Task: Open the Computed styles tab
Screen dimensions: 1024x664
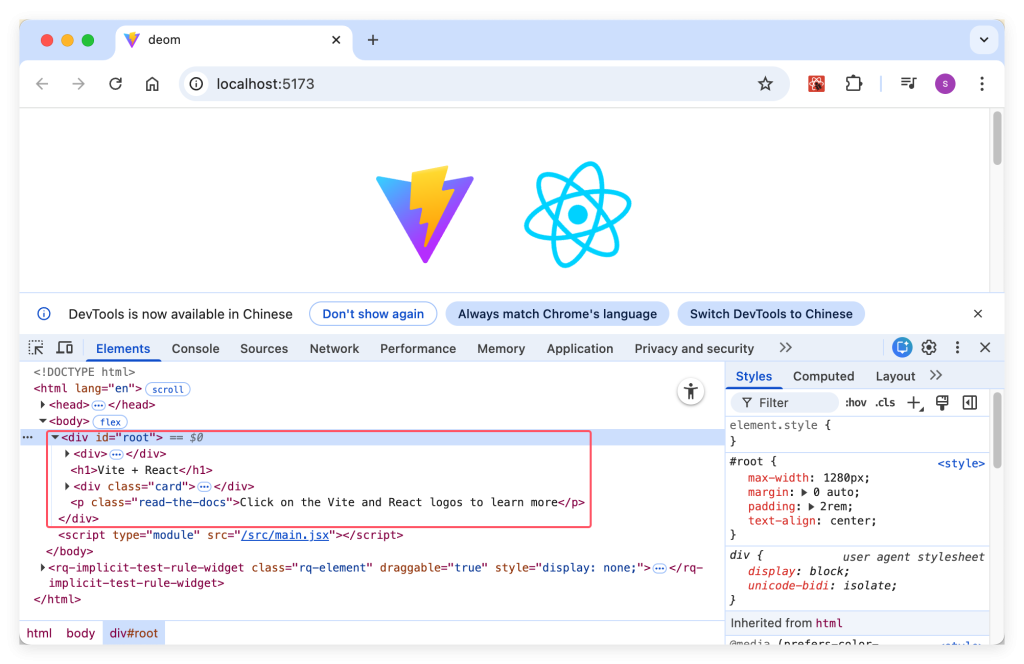Action: (x=823, y=377)
